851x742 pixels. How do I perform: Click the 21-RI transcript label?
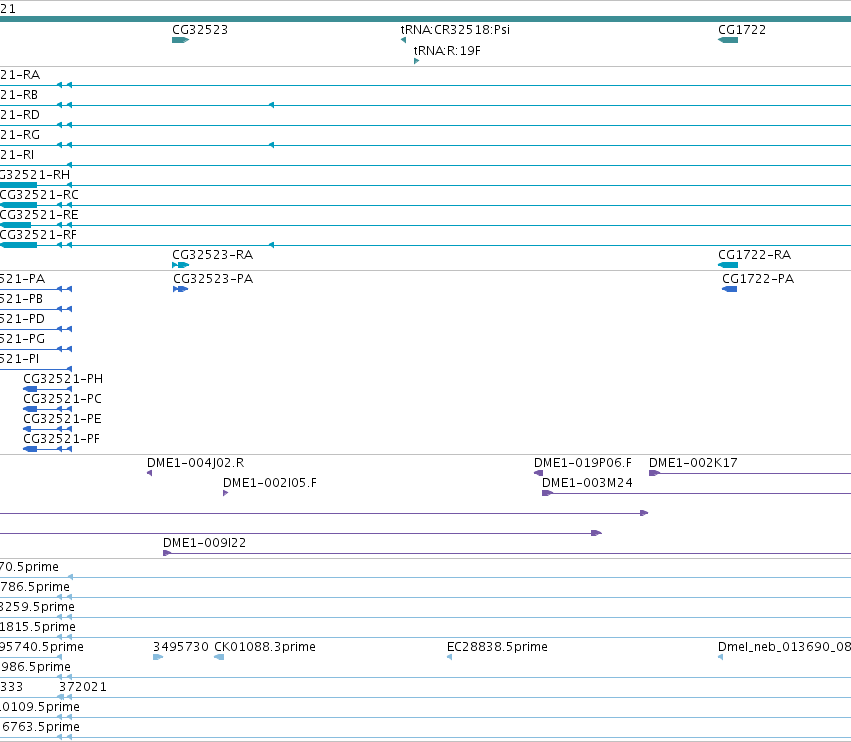pos(17,155)
